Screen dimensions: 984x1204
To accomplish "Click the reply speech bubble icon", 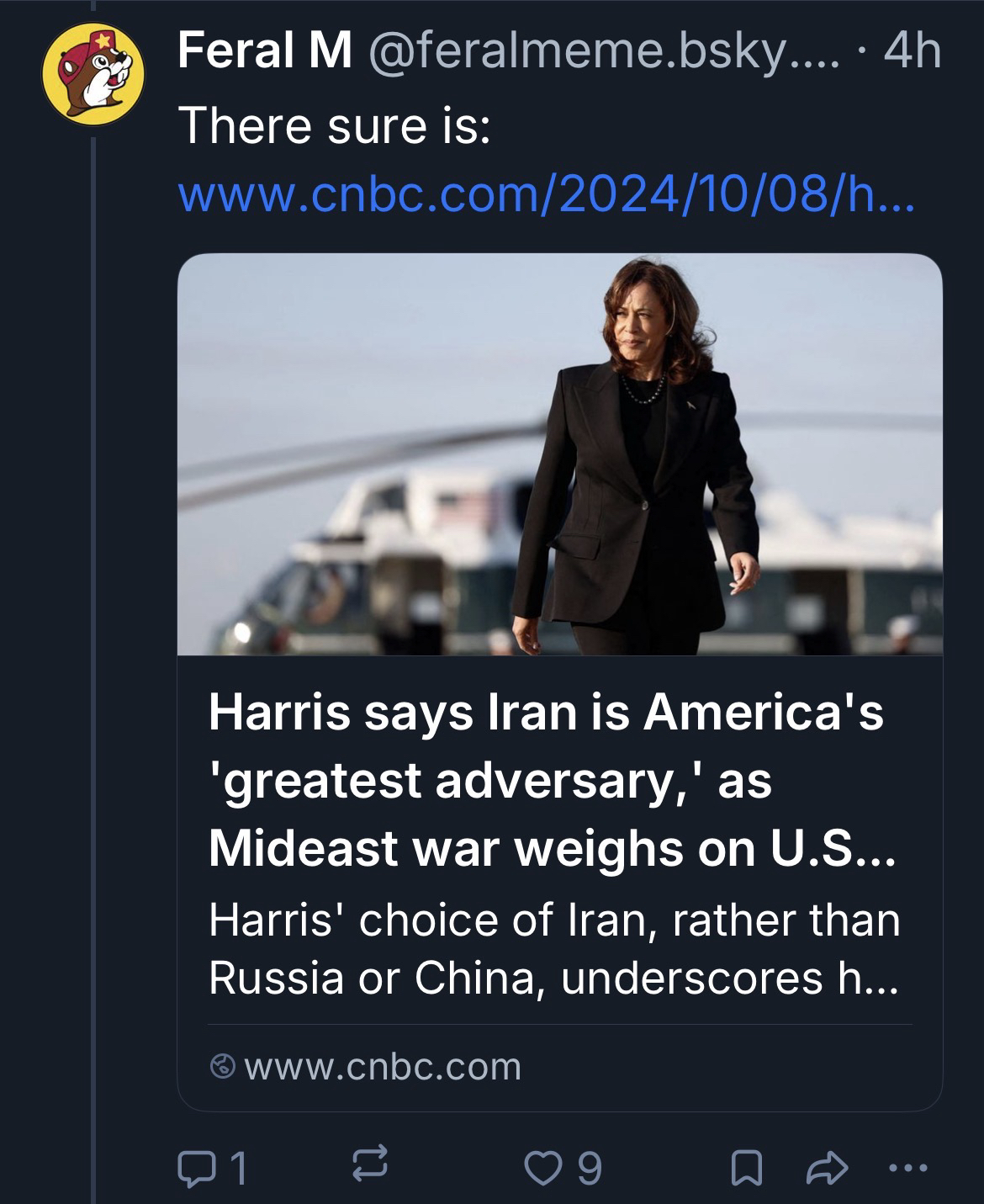I will click(x=196, y=1167).
